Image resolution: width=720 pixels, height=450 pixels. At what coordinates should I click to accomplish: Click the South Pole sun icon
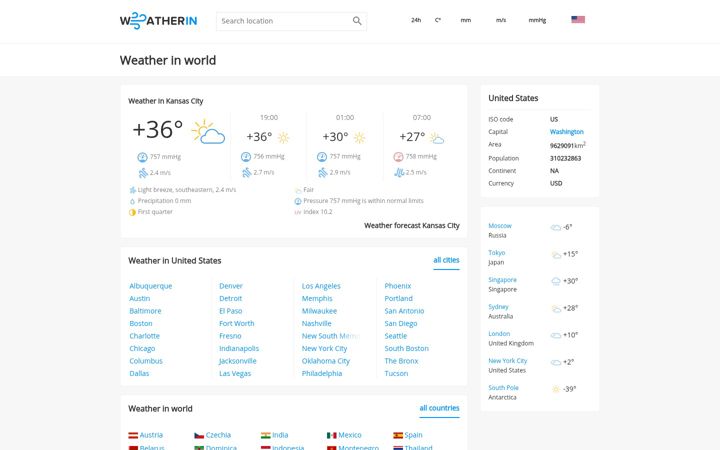(x=556, y=389)
